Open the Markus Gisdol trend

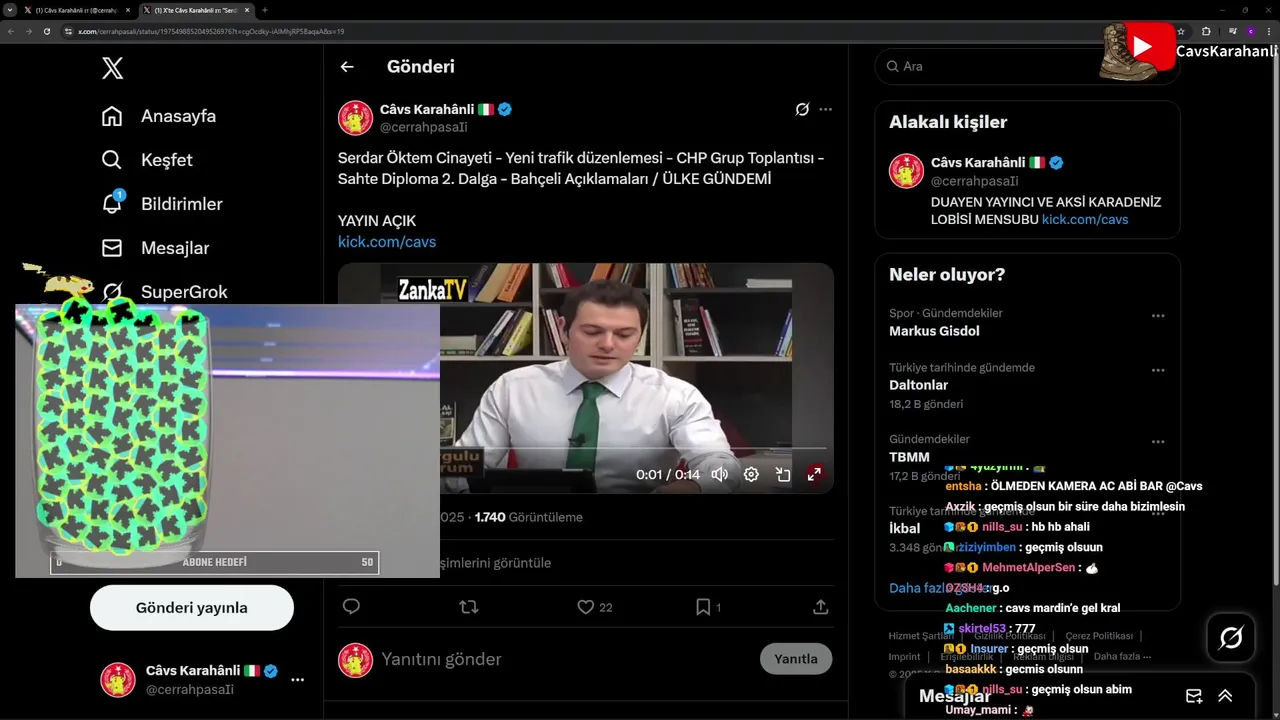point(934,331)
